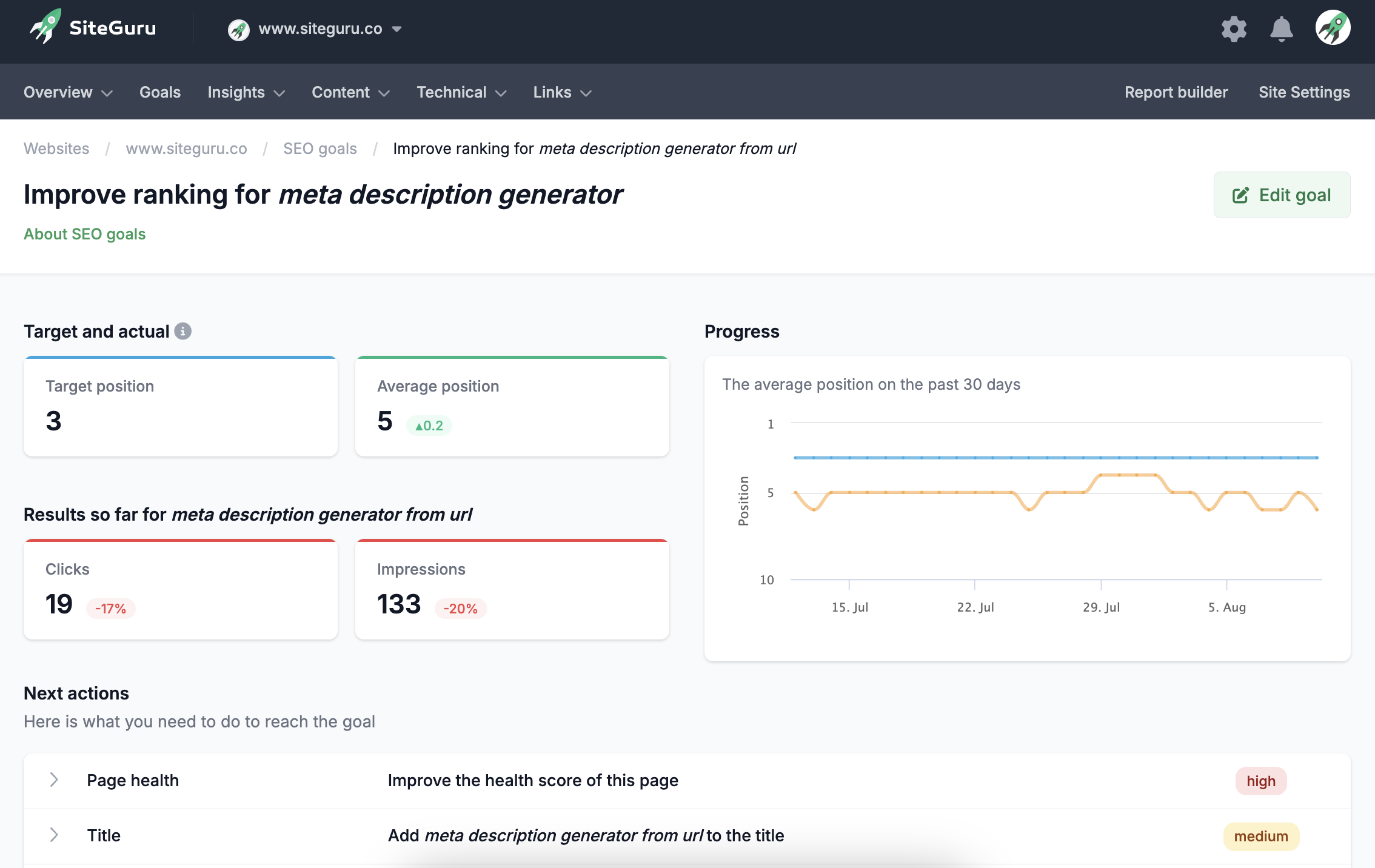Click the Progress heading
This screenshot has height=868, width=1375.
click(x=741, y=332)
